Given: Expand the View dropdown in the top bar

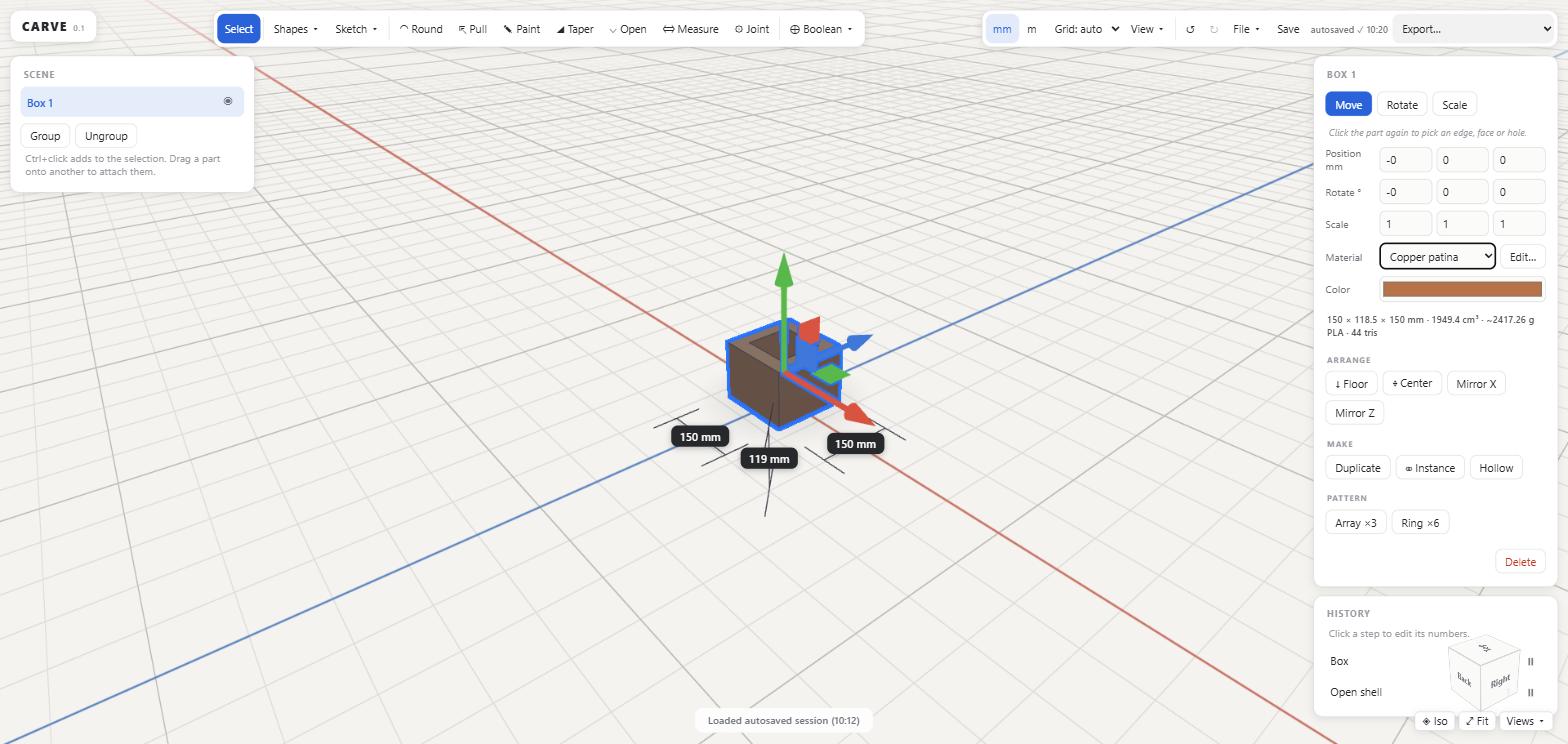Looking at the screenshot, I should click(x=1147, y=29).
